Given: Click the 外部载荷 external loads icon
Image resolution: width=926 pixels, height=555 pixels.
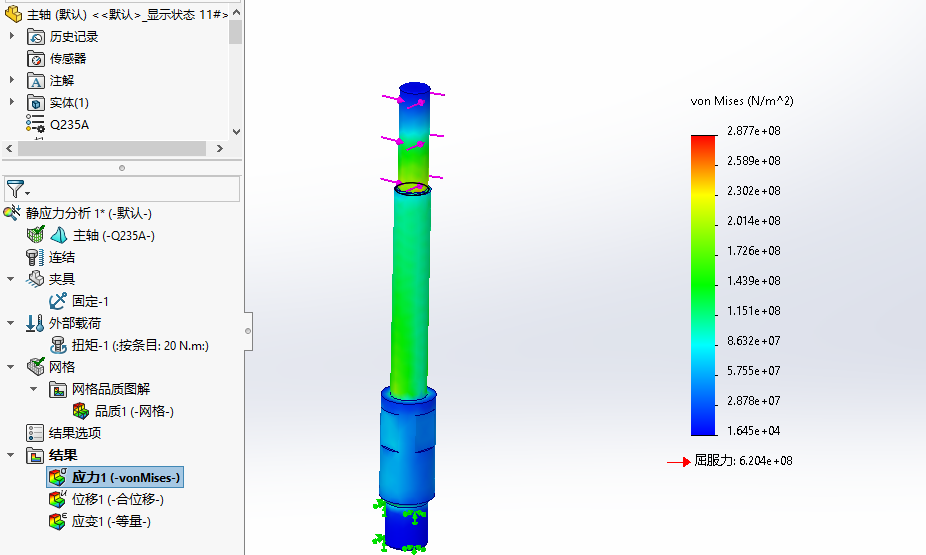Looking at the screenshot, I should [x=35, y=323].
